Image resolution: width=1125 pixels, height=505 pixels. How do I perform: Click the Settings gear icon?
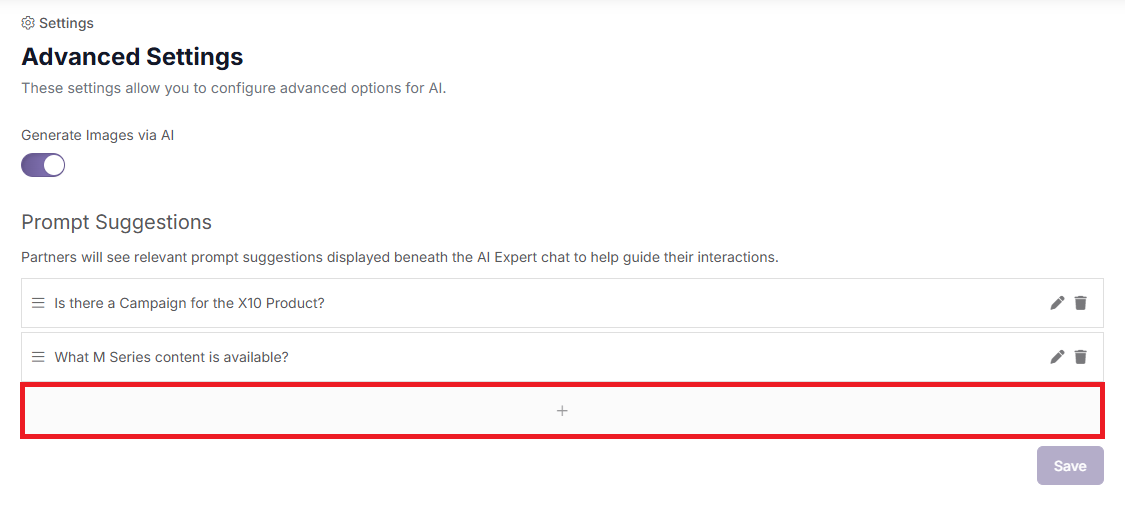pos(28,23)
